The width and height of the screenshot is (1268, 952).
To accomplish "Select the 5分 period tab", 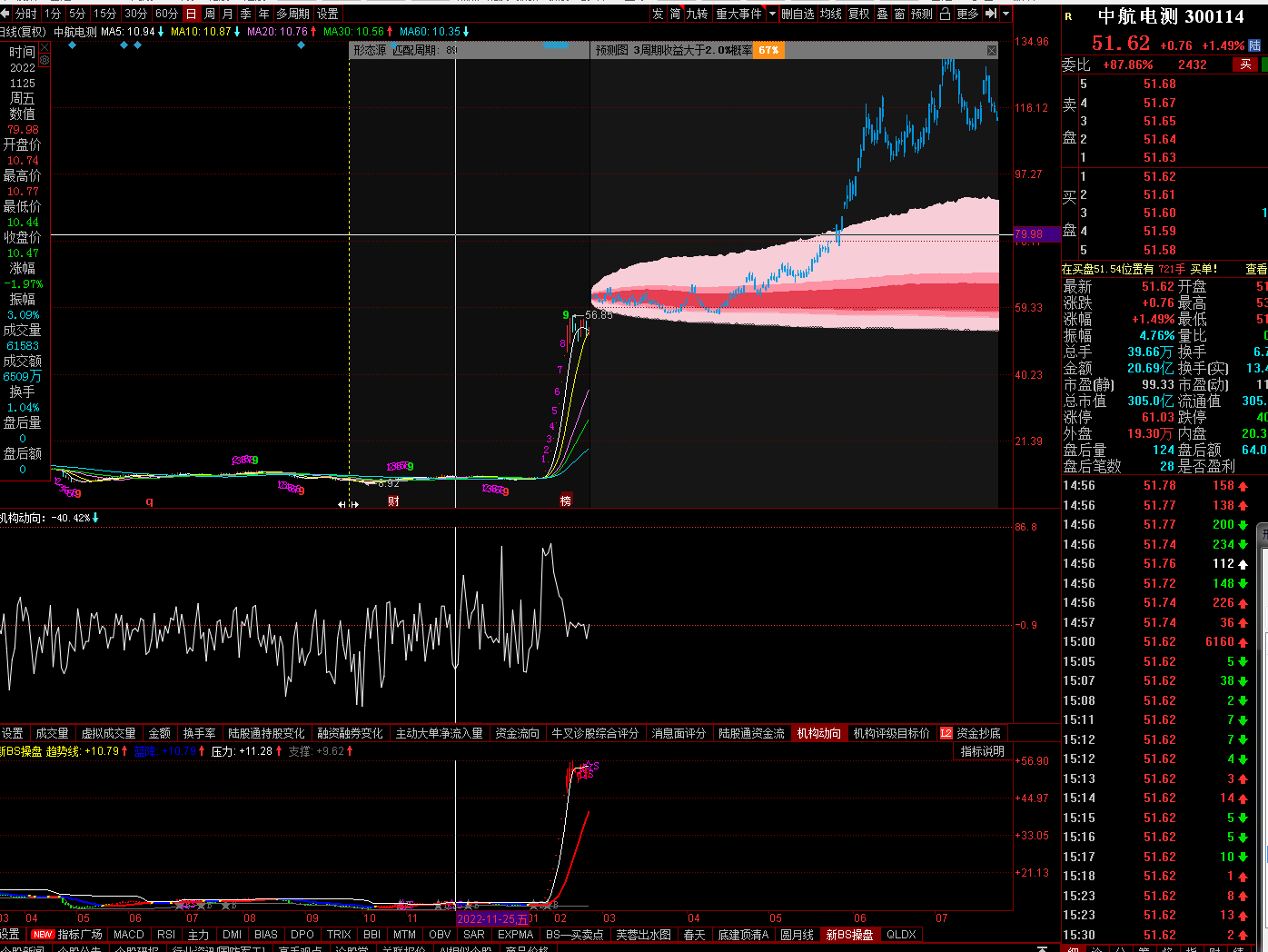I will [77, 14].
